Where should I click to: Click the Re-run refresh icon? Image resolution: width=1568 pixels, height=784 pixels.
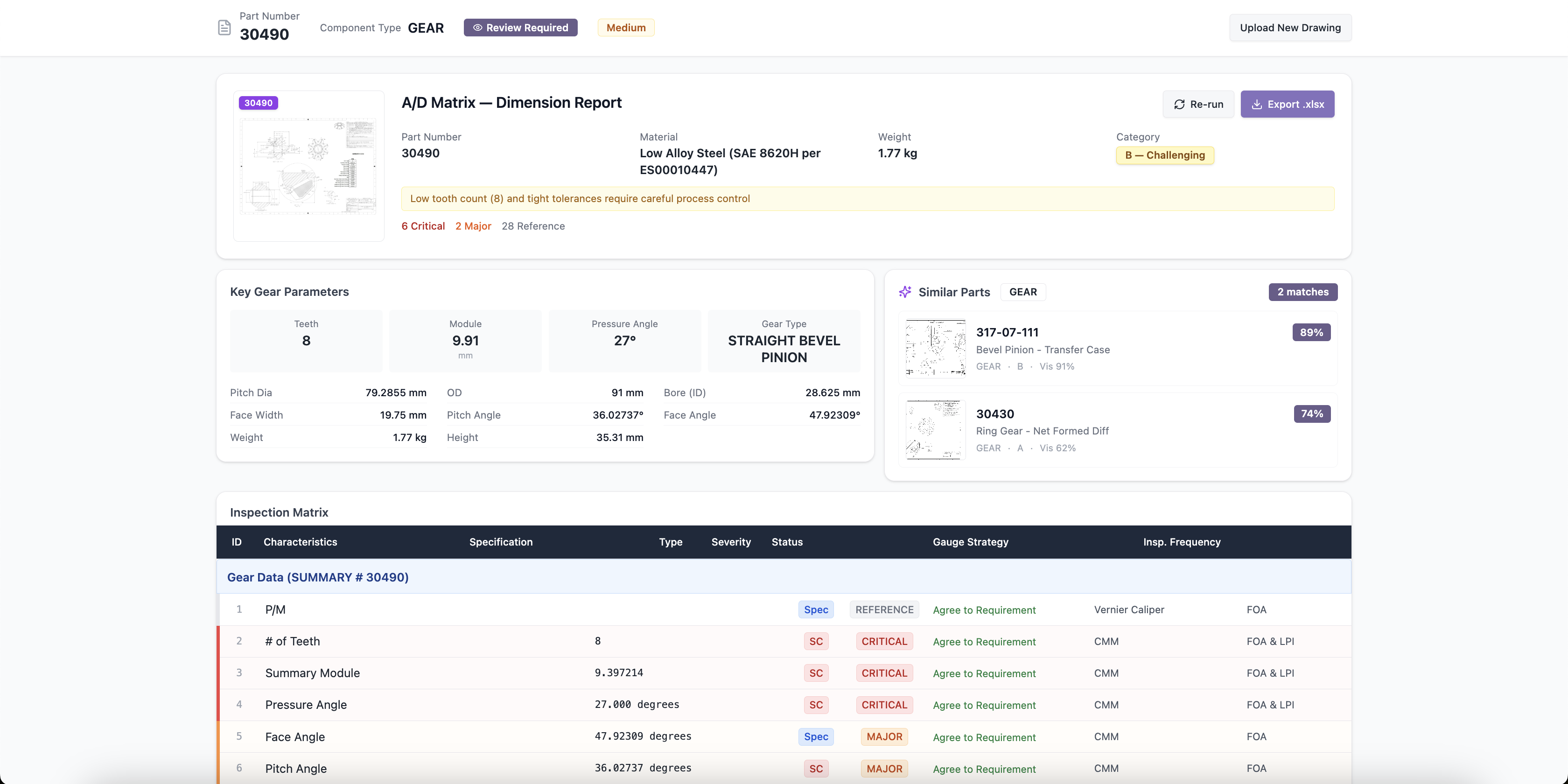tap(1179, 104)
